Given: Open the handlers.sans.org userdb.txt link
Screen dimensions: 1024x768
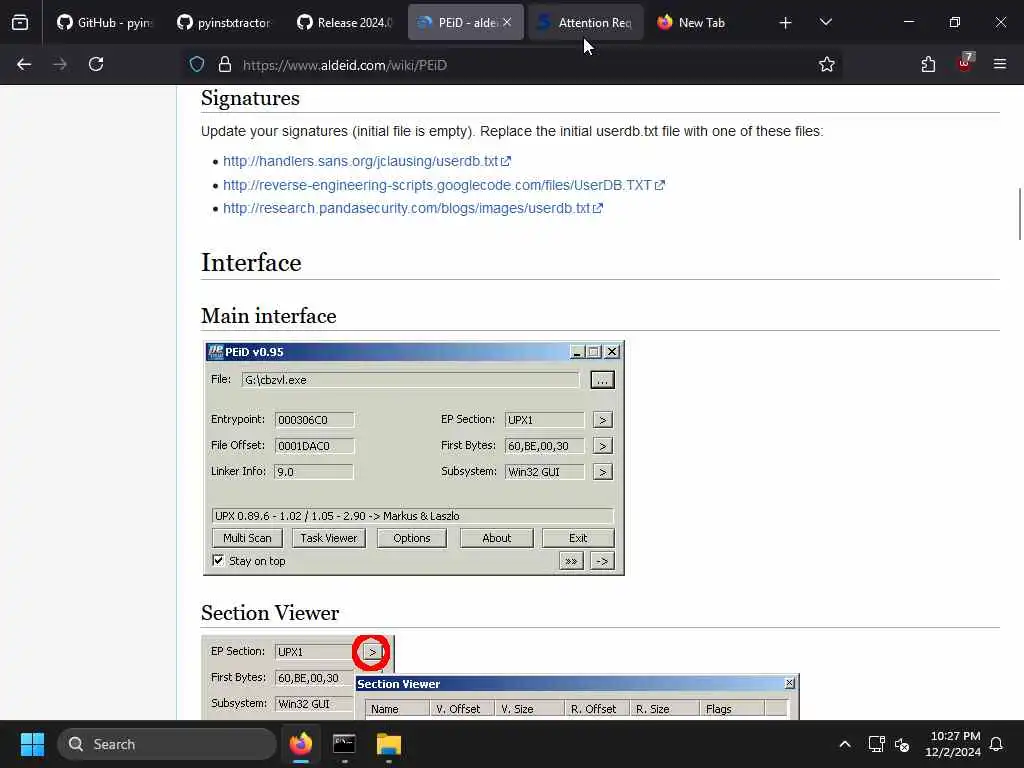Looking at the screenshot, I should [367, 161].
